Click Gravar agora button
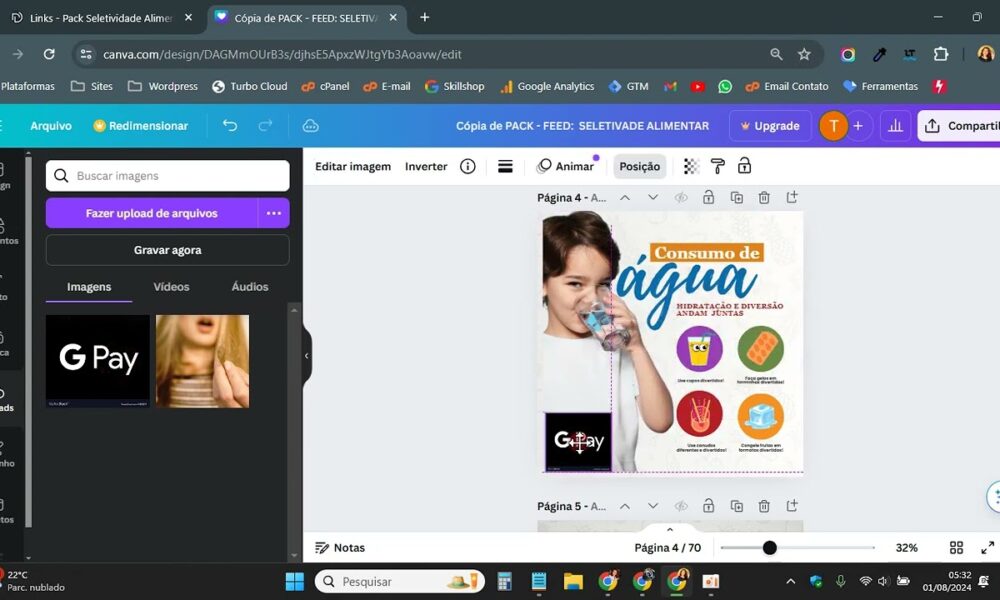This screenshot has height=600, width=1000. point(167,250)
